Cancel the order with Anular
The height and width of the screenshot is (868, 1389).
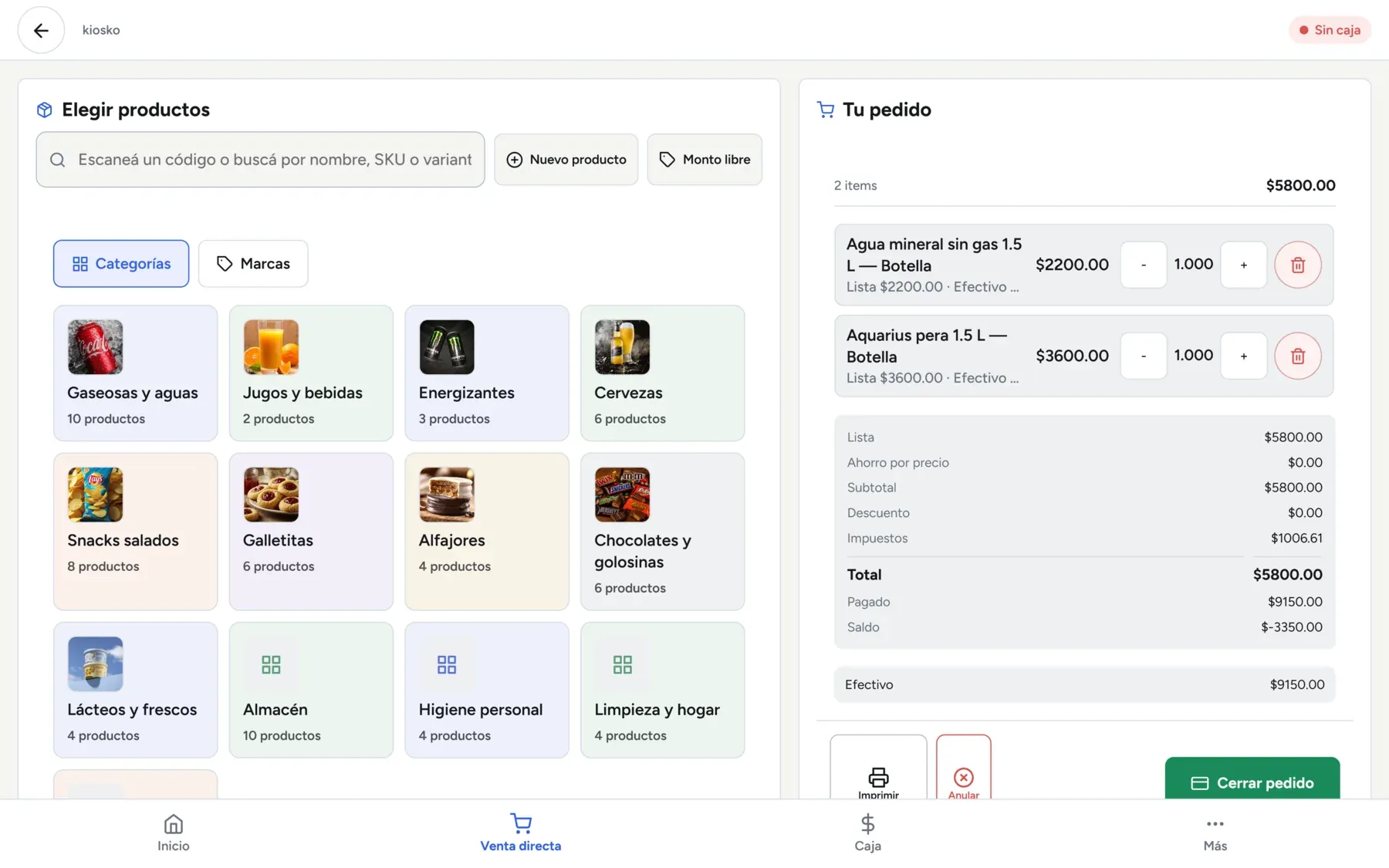(963, 768)
